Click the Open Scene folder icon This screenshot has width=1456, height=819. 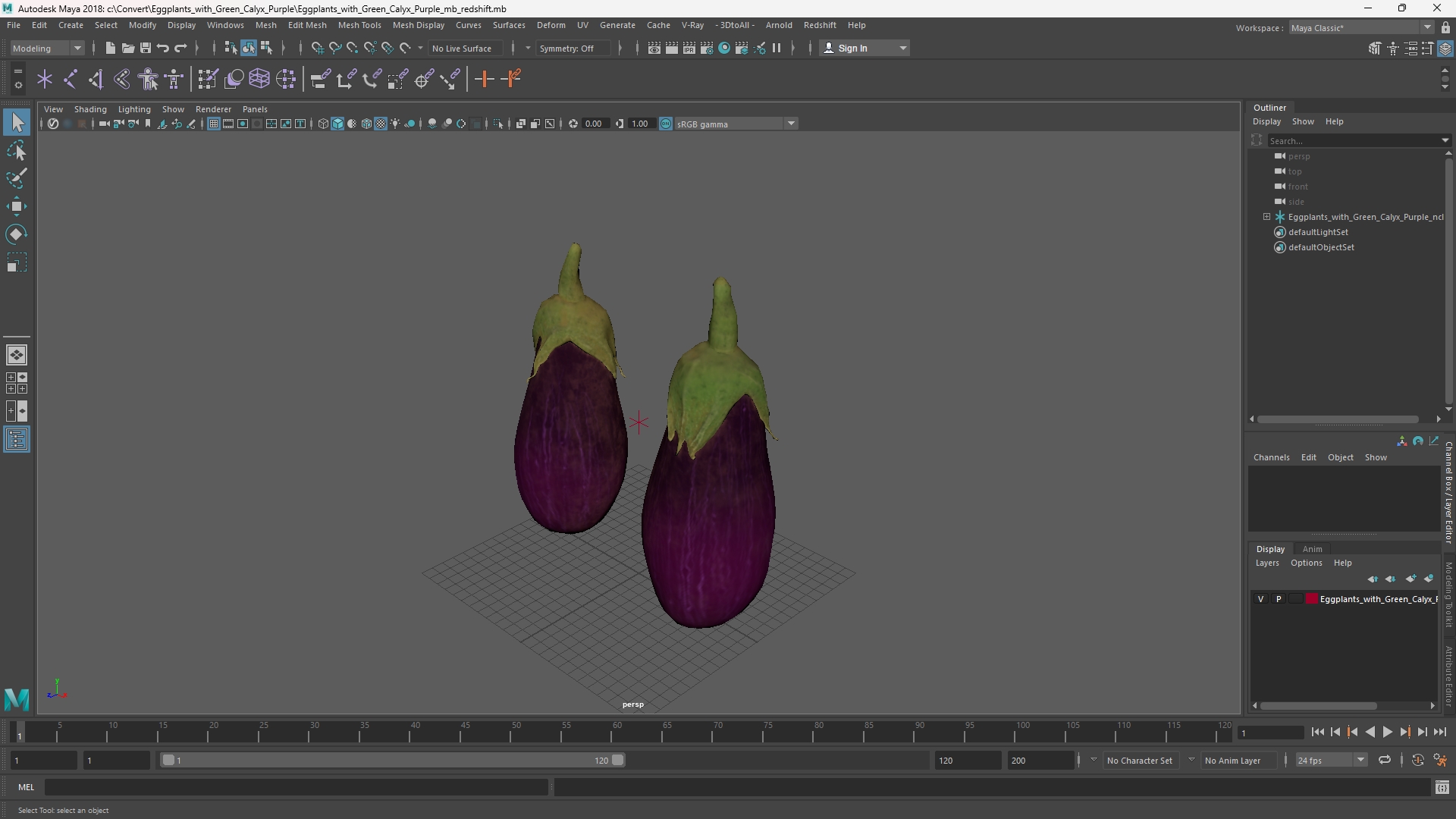128,48
